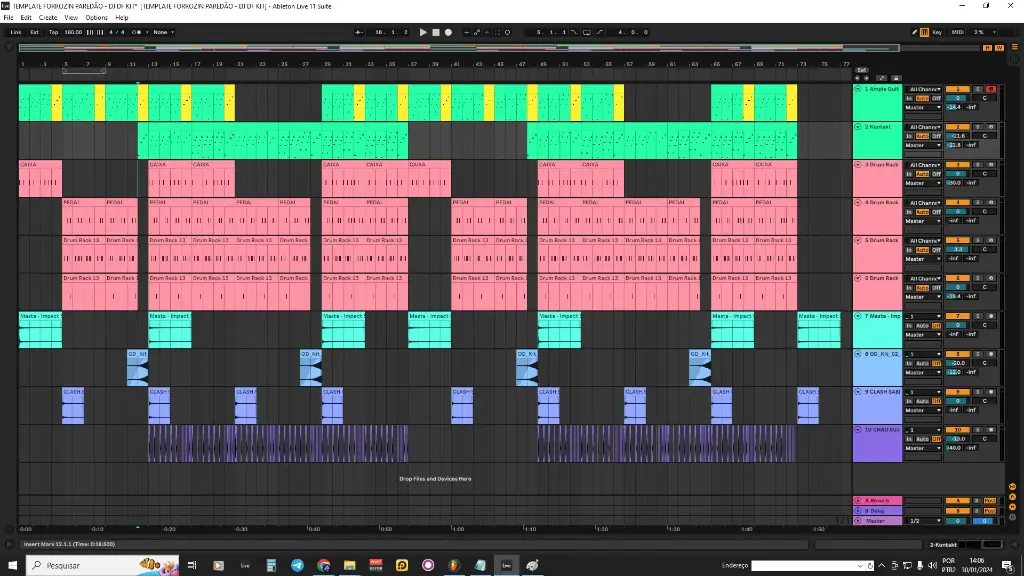Click the Link button
This screenshot has height=576, width=1024.
click(x=16, y=32)
